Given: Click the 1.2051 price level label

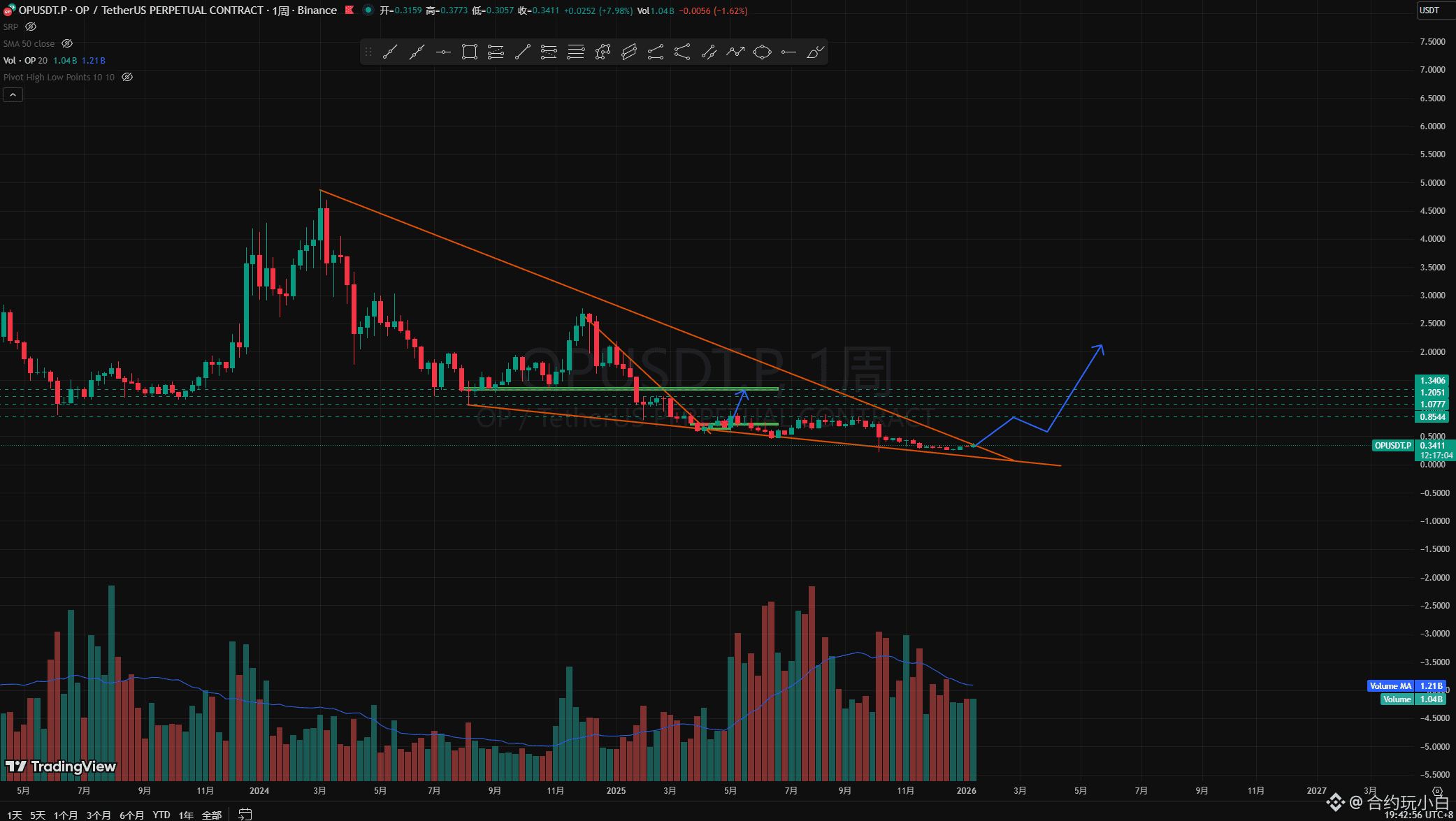Looking at the screenshot, I should (x=1432, y=393).
